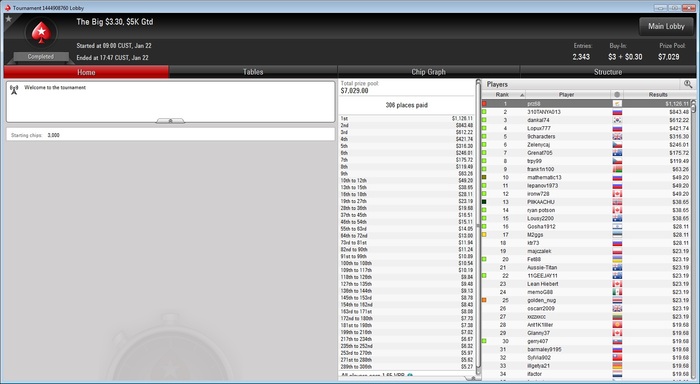
Task: Click the orange status square for golden_nug
Action: click(x=484, y=300)
